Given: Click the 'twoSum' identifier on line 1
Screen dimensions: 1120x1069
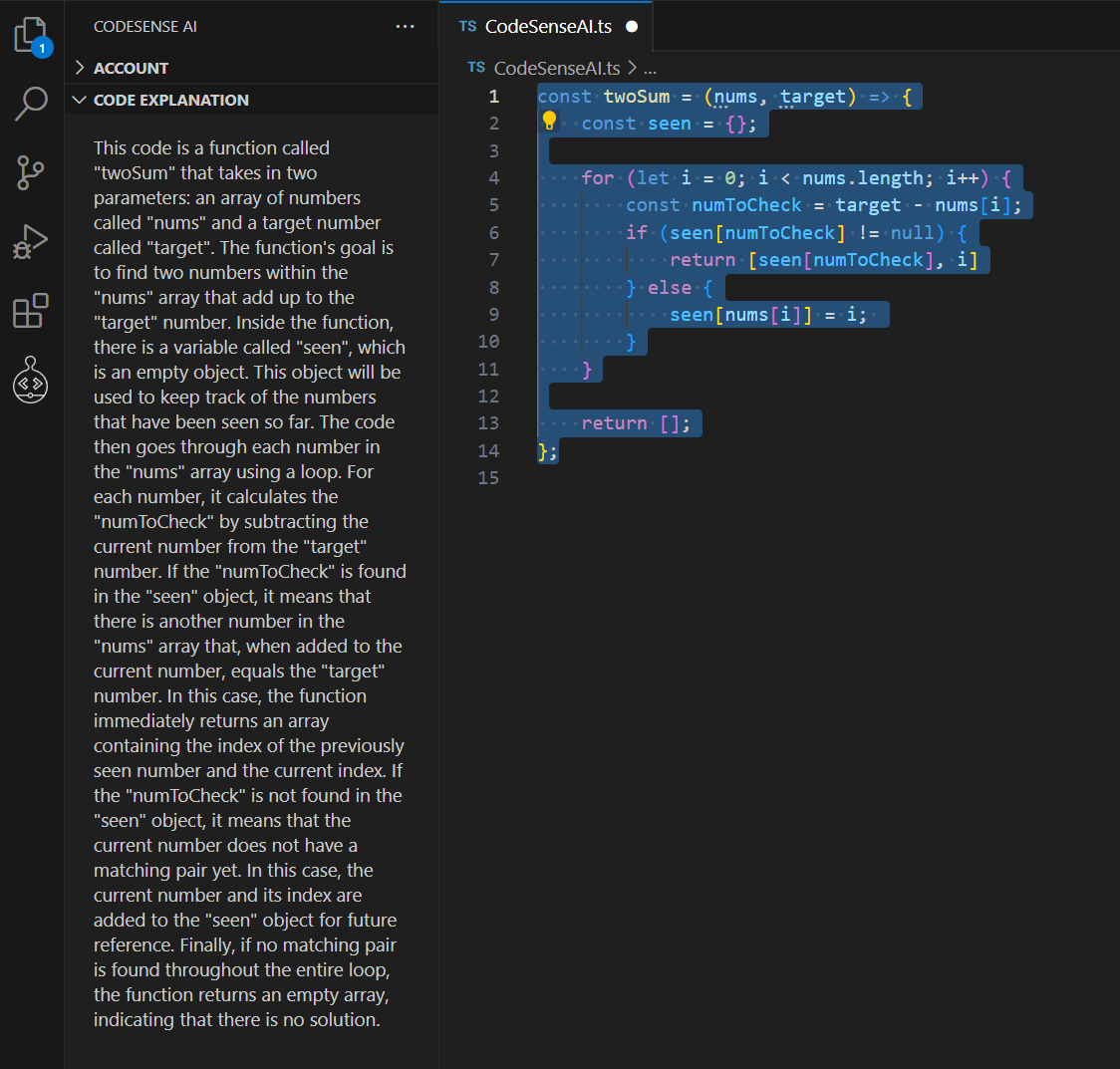Looking at the screenshot, I should click(x=637, y=97).
